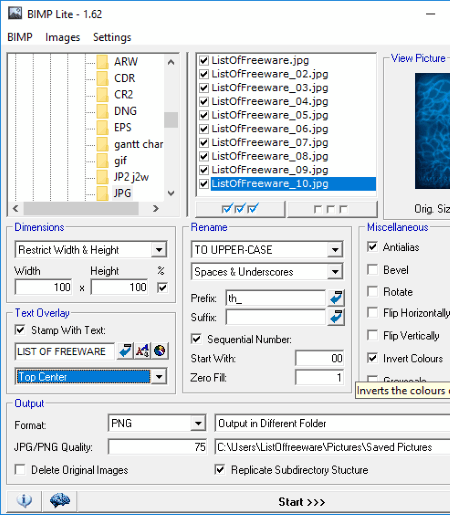This screenshot has height=515, width=450.
Task: Click the Start >>> button
Action: click(x=302, y=502)
